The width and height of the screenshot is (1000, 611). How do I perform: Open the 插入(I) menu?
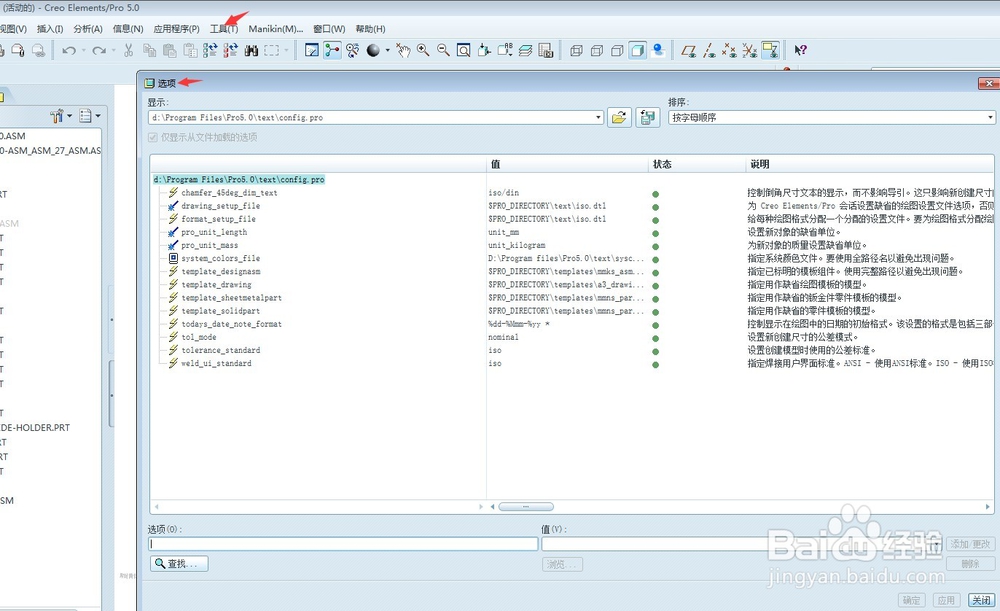pyautogui.click(x=50, y=29)
